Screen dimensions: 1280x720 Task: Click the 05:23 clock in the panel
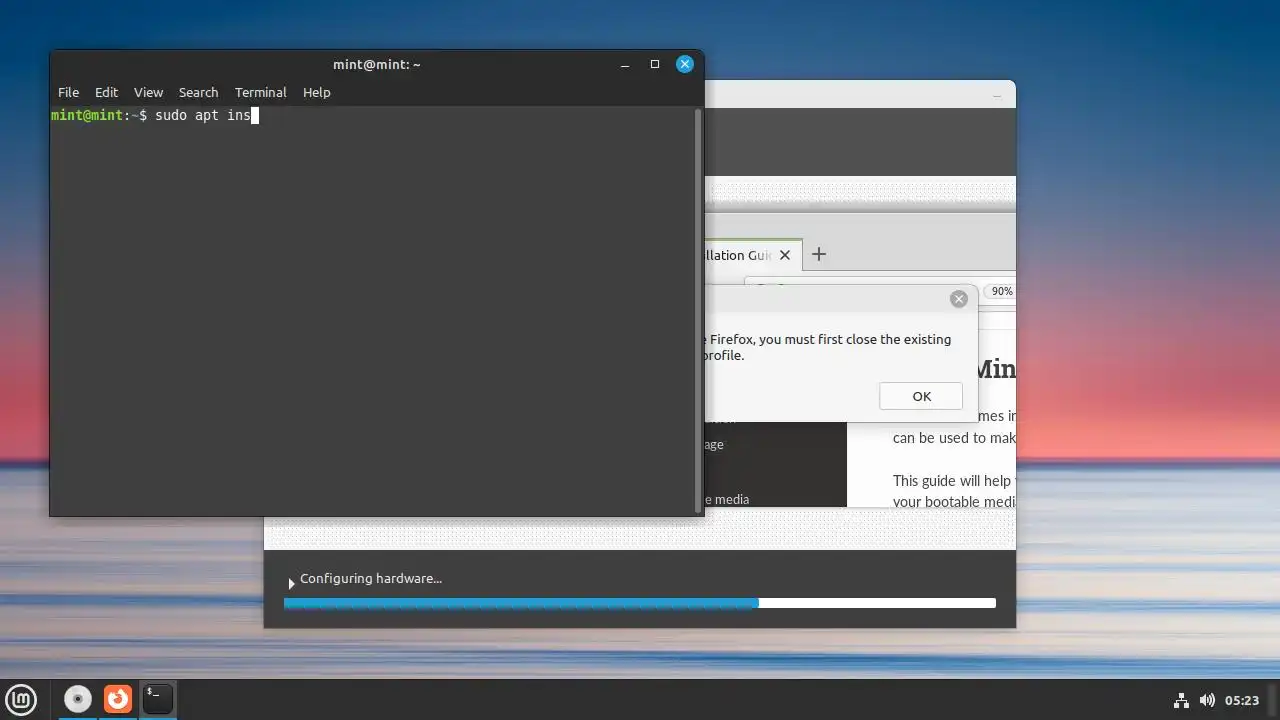click(x=1242, y=700)
